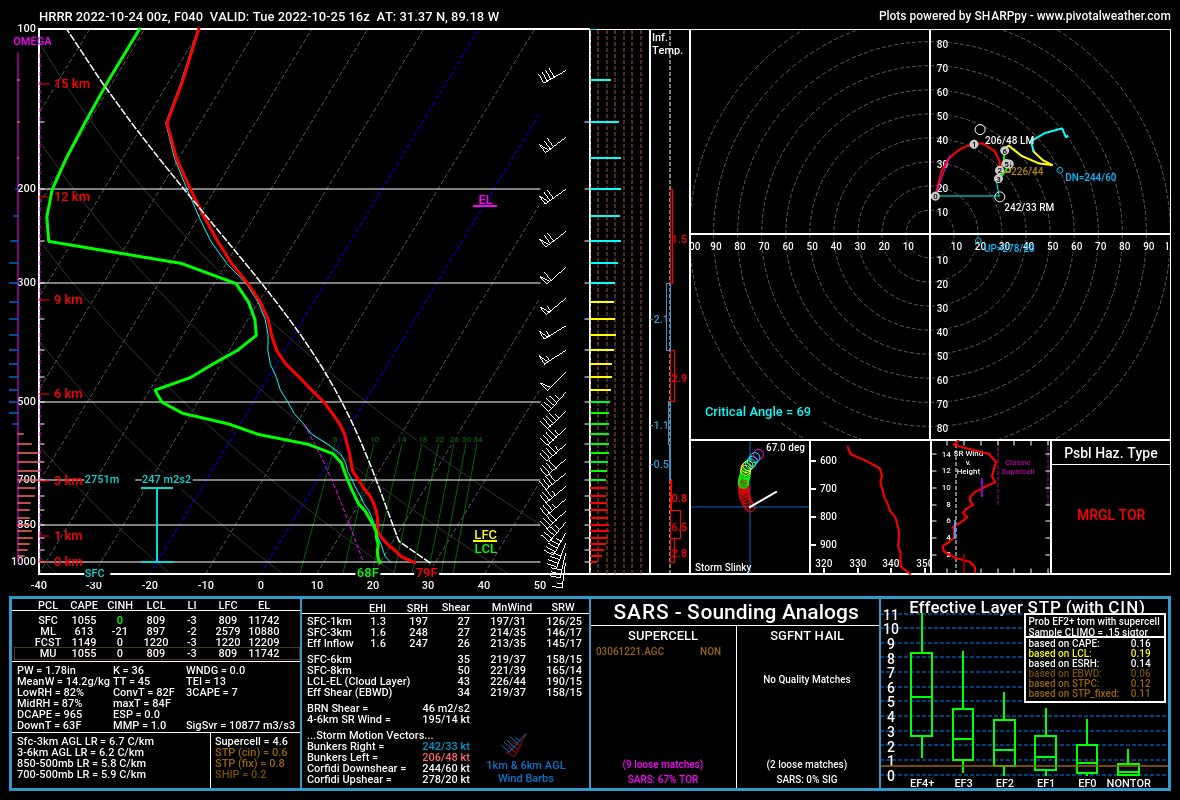Open the www.pivotalweather.com credit text
Screen dimensions: 1180x800
1103,15
